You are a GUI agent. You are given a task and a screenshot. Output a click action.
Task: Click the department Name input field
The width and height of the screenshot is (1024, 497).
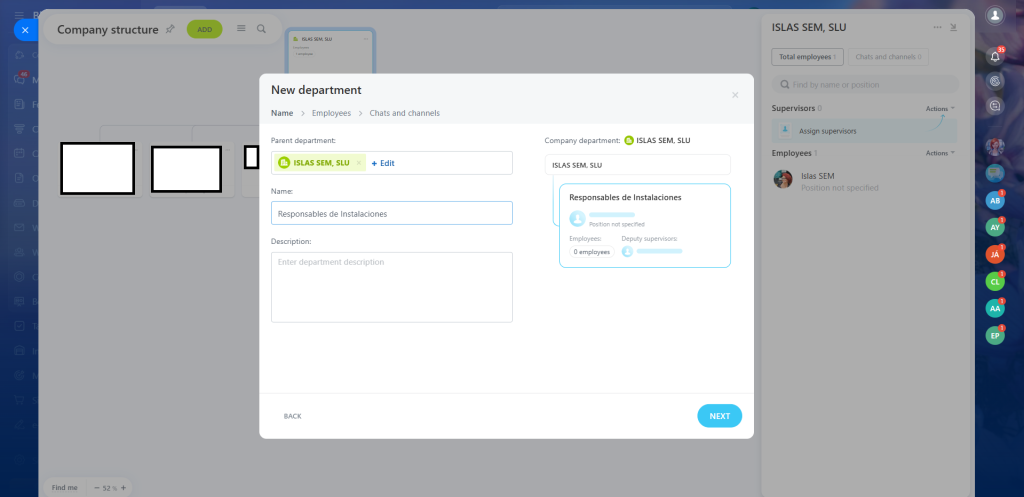(x=391, y=213)
